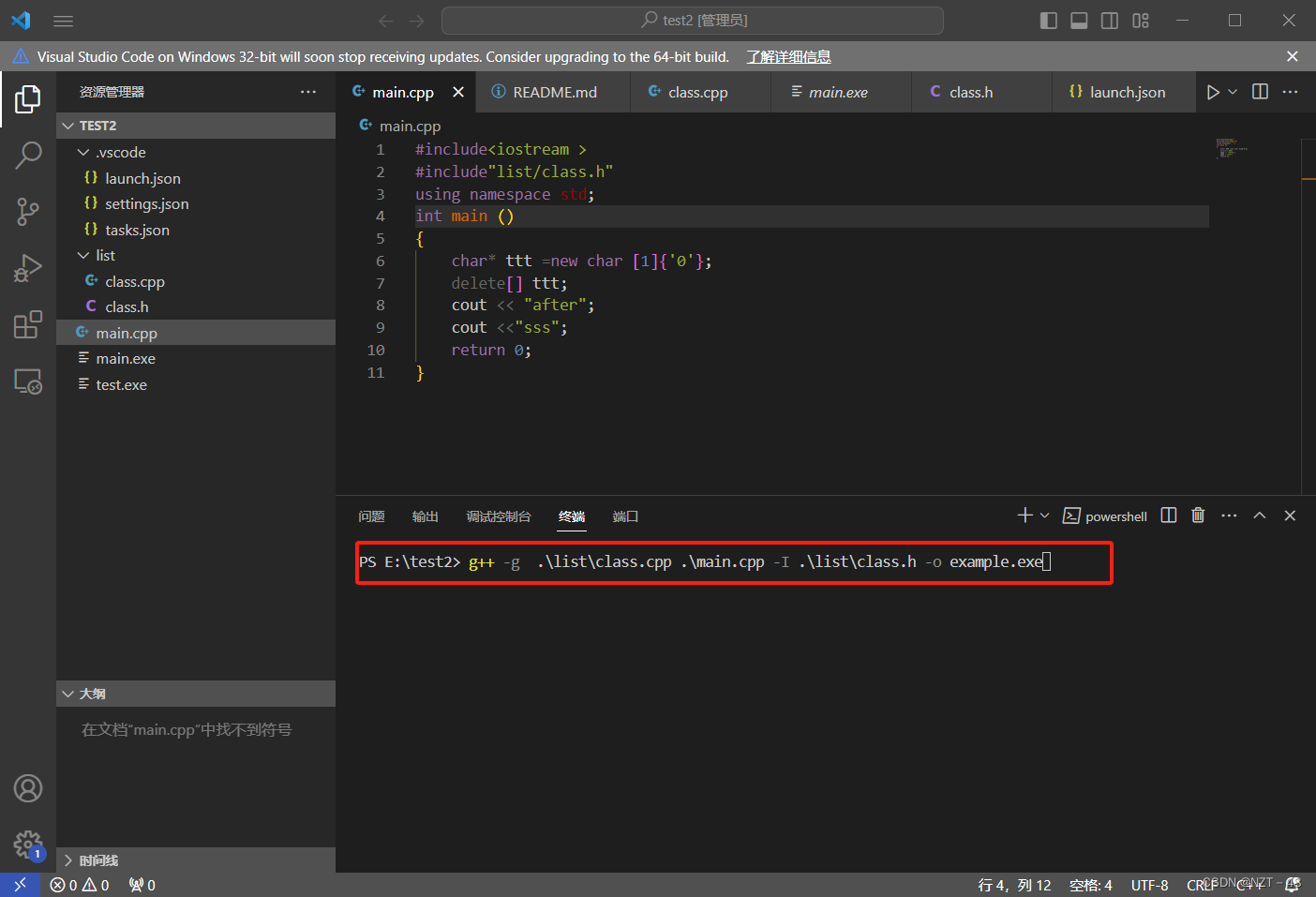Open the Manage gear icon
Viewport: 1316px width, 897px height.
point(28,845)
